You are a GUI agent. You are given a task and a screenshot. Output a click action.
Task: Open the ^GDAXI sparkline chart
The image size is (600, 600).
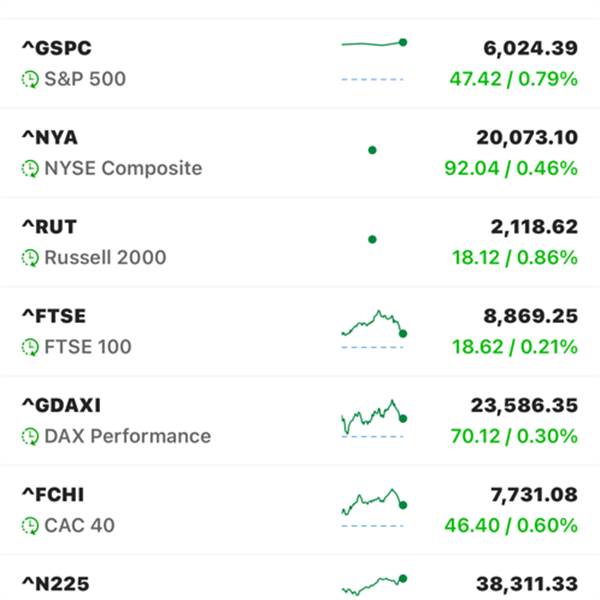374,418
